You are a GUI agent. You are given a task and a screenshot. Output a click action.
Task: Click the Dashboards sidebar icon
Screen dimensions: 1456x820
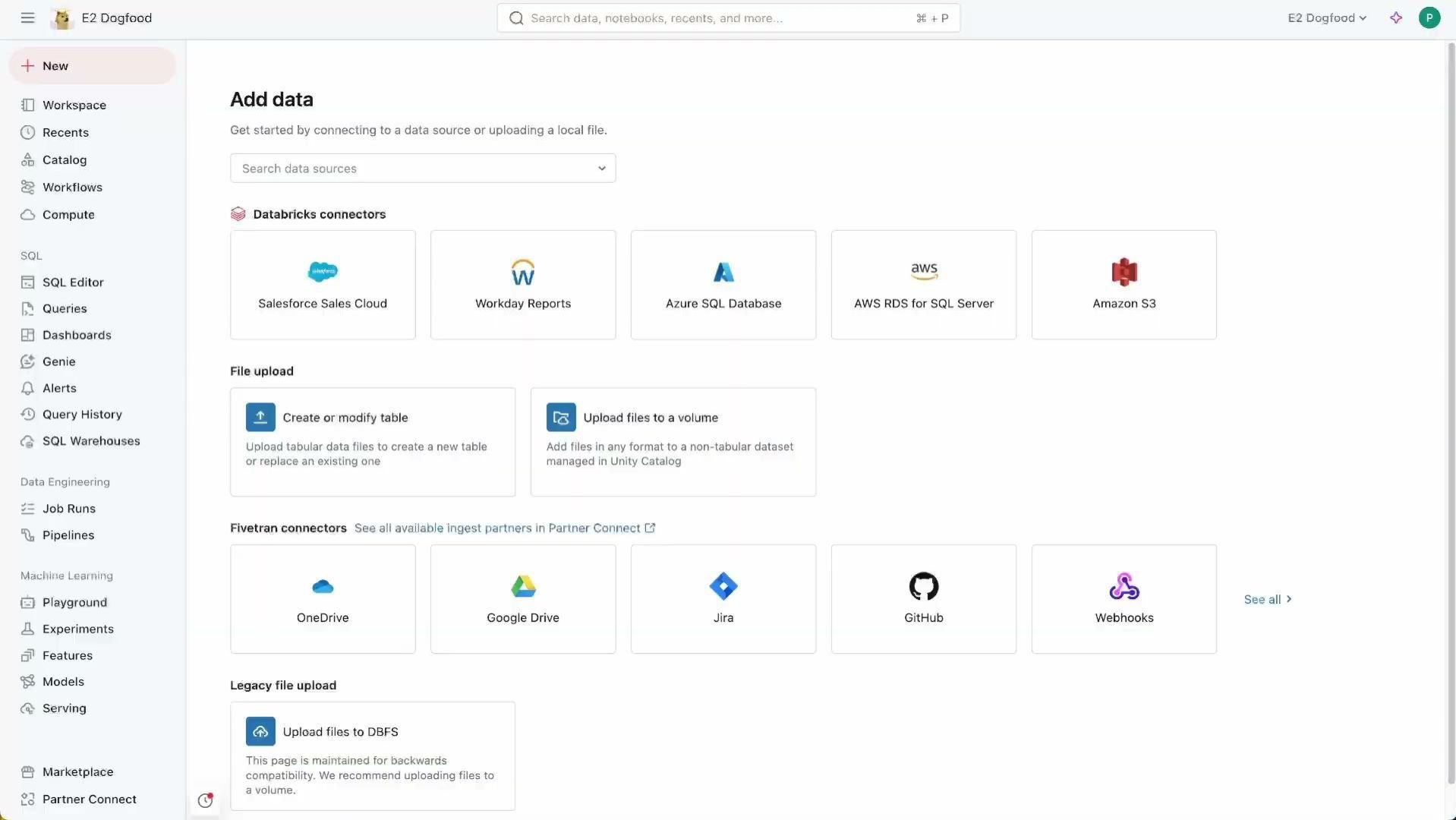coord(28,335)
